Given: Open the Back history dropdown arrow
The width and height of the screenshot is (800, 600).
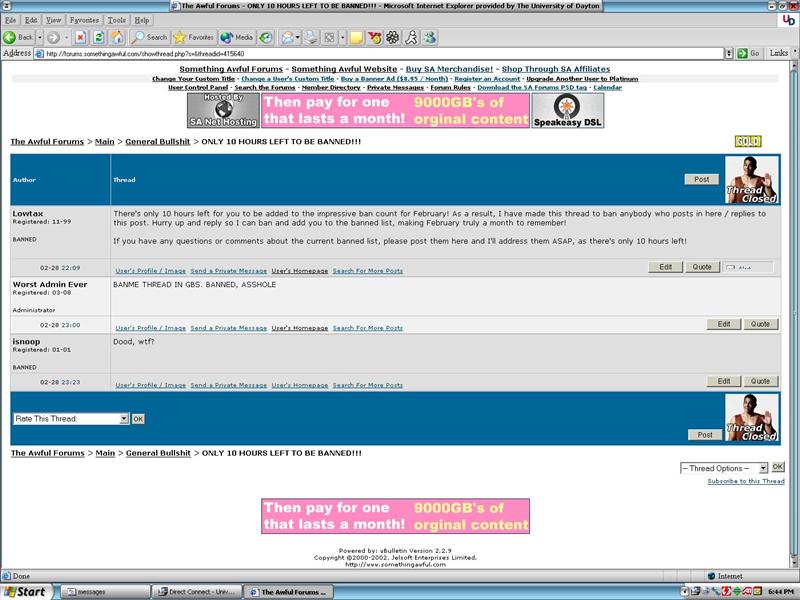Looking at the screenshot, I should click(x=40, y=37).
